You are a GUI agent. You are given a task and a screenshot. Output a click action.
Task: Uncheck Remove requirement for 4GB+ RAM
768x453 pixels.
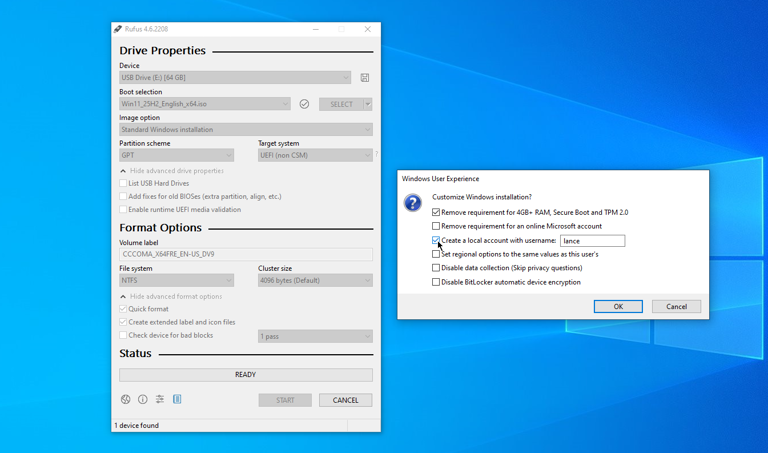[436, 212]
